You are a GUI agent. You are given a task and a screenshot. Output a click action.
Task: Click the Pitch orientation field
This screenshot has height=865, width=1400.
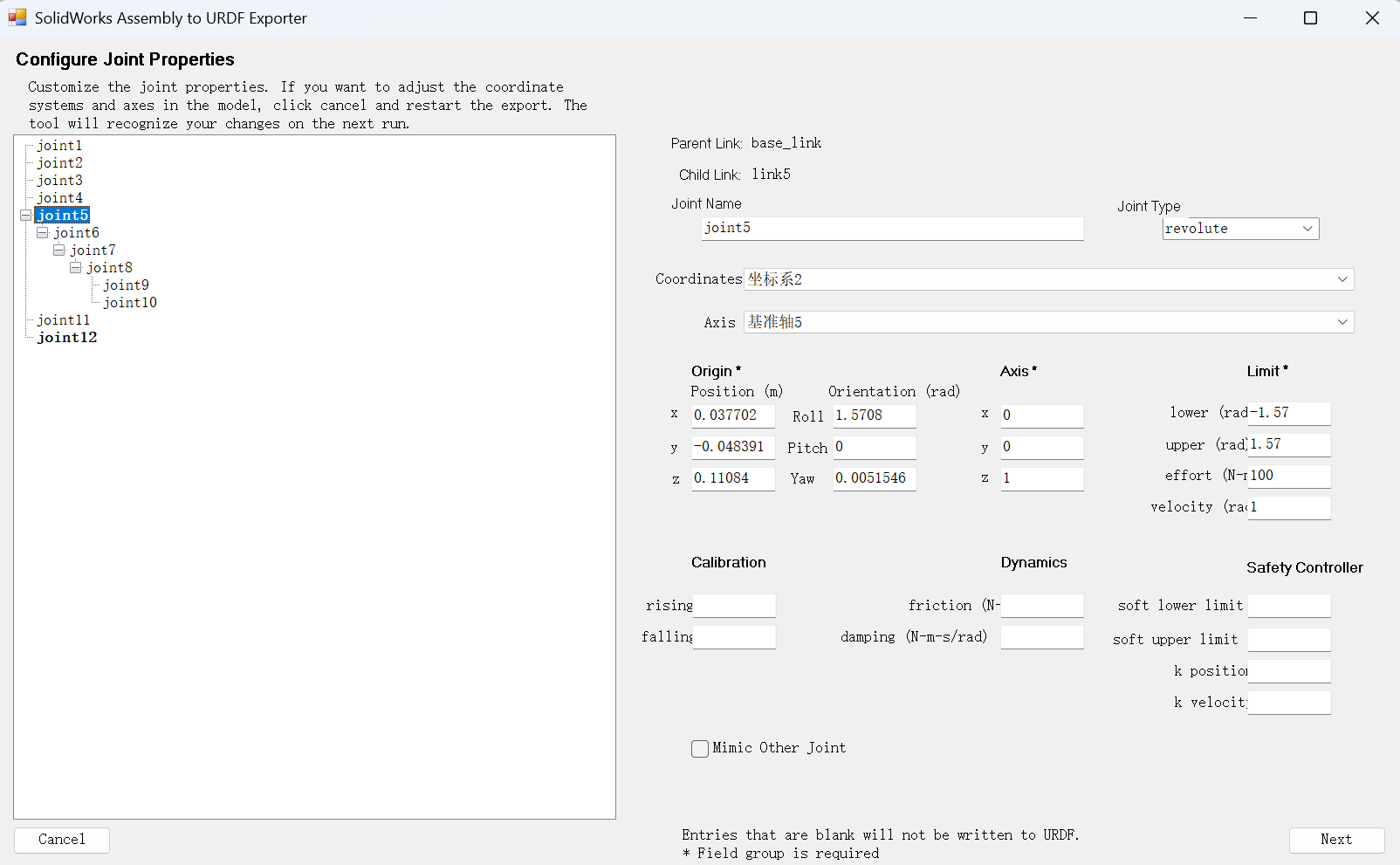(875, 447)
